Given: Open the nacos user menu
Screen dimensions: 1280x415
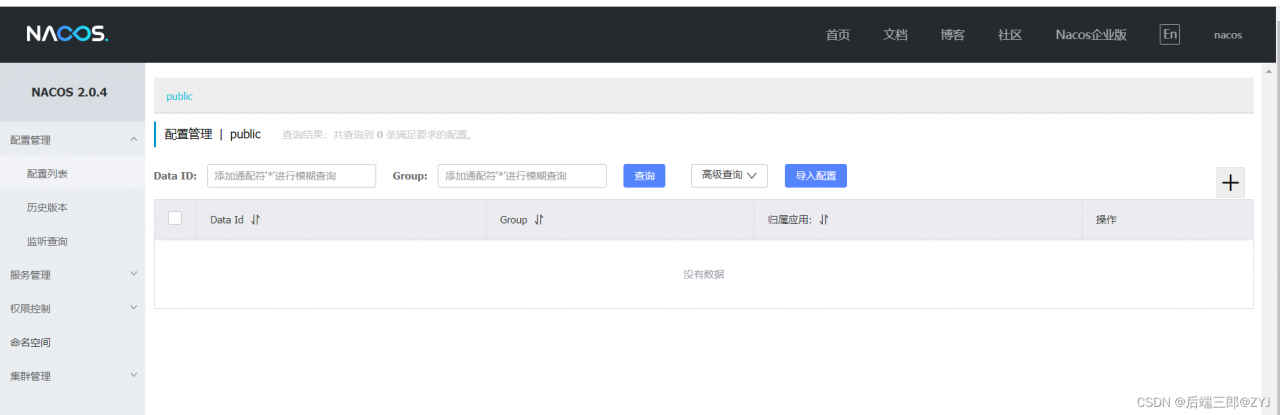Looking at the screenshot, I should (1228, 35).
